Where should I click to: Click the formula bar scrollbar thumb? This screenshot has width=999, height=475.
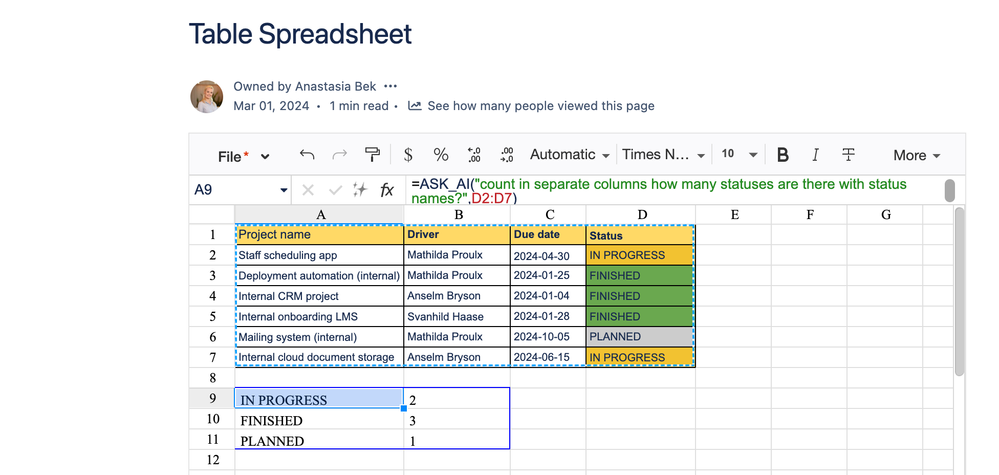tap(949, 190)
